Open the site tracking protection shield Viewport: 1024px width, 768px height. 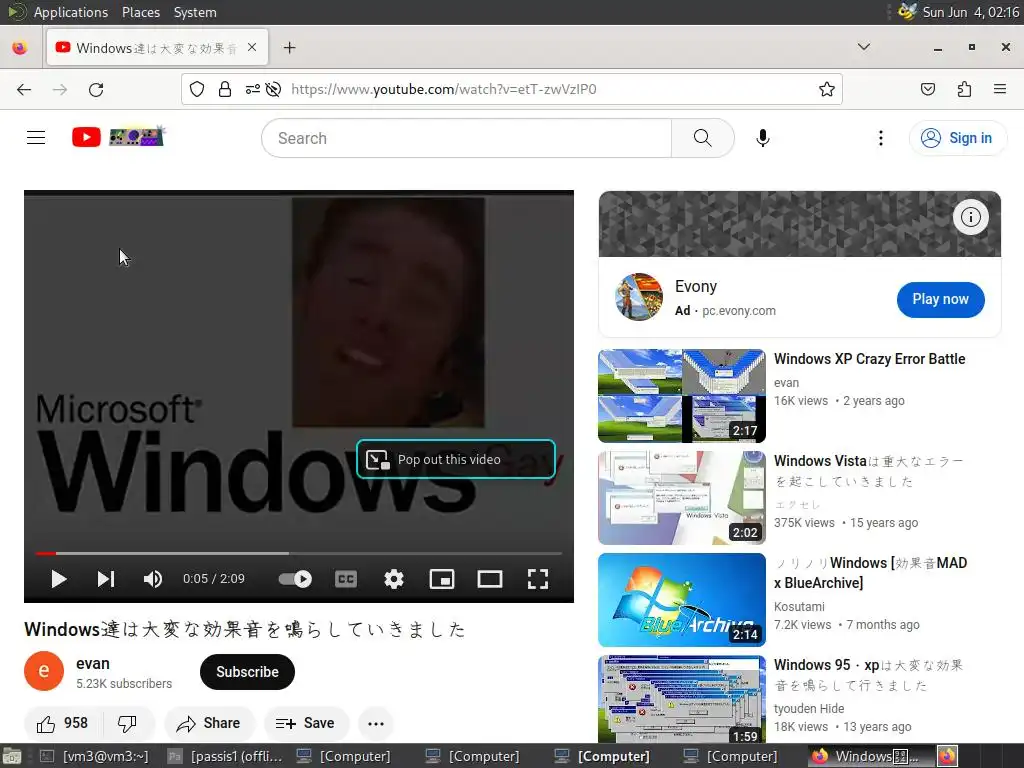point(197,89)
